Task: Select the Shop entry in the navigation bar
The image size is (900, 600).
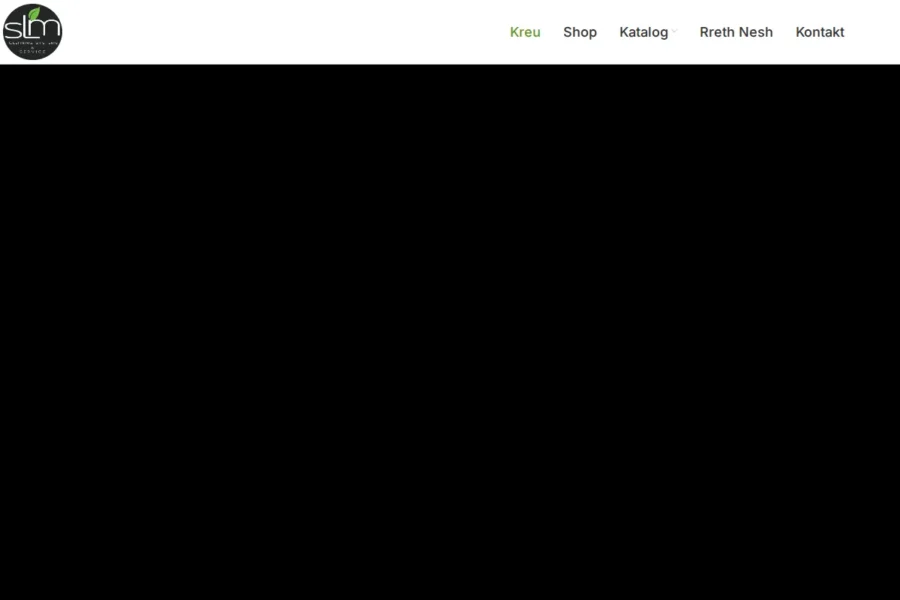Action: pyautogui.click(x=580, y=32)
